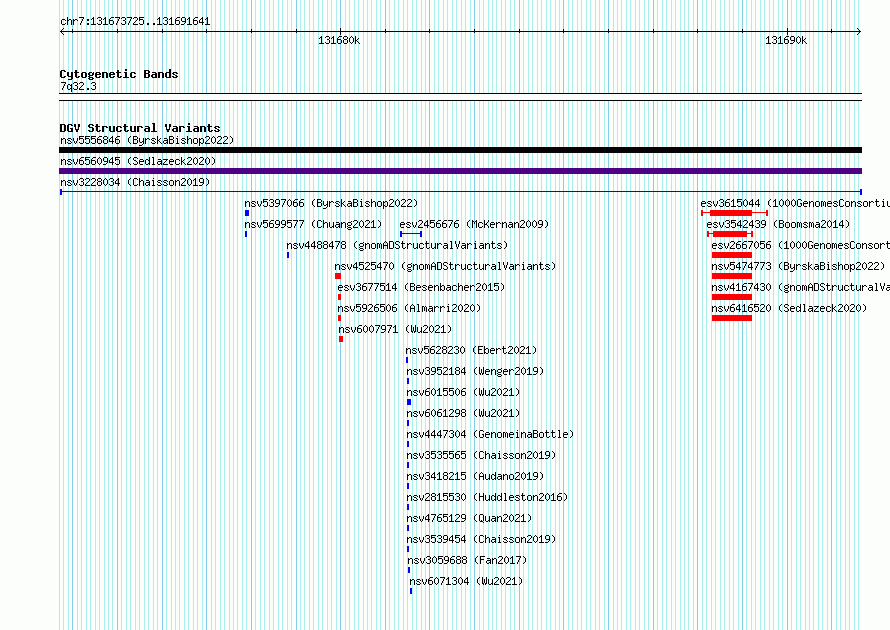This screenshot has height=630, width=890.
Task: Open nsv5699577 (Chuang2021) variant
Action: pos(313,224)
